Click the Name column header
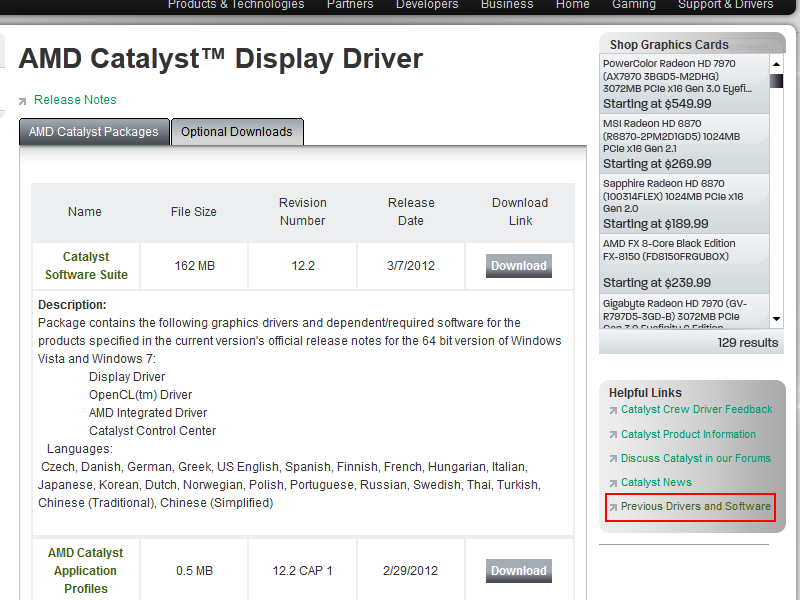 (85, 212)
